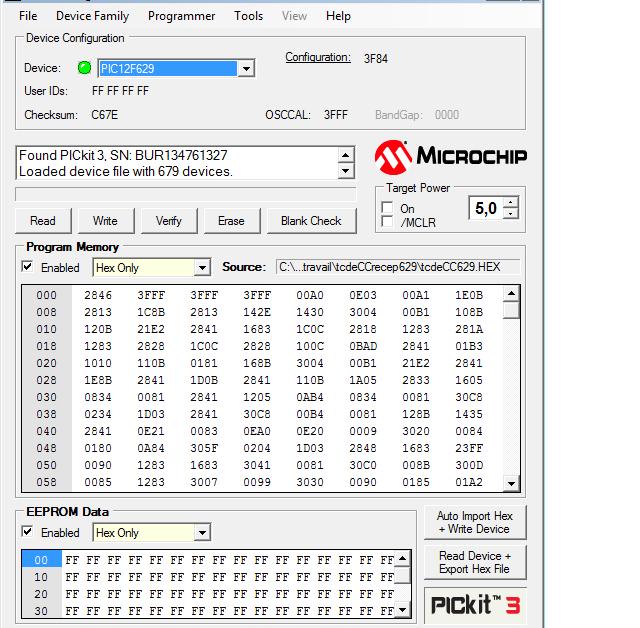
Task: Click EEPROM Data scroll down arrow
Action: tap(402, 610)
